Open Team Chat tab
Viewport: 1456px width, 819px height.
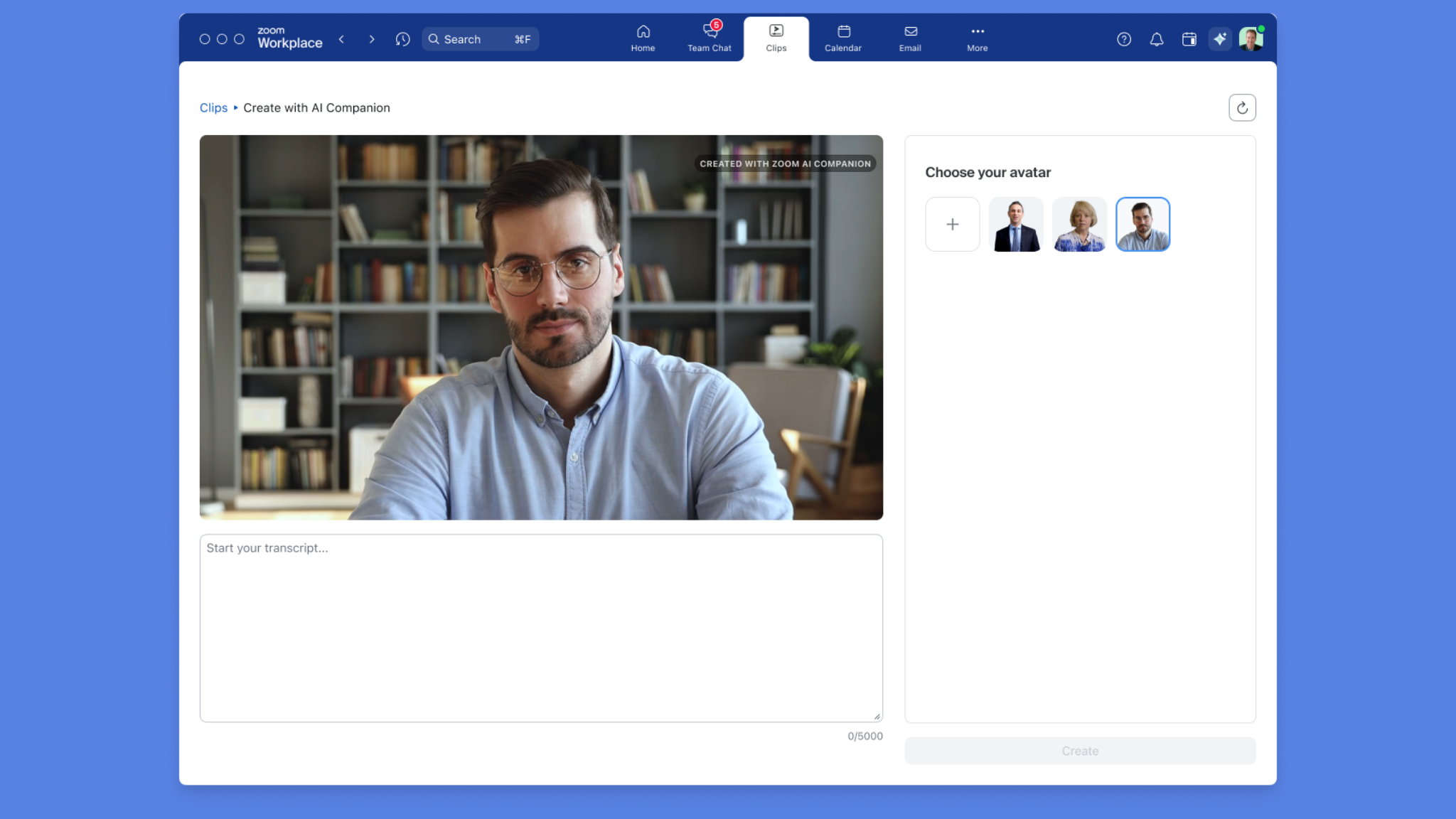click(x=709, y=38)
